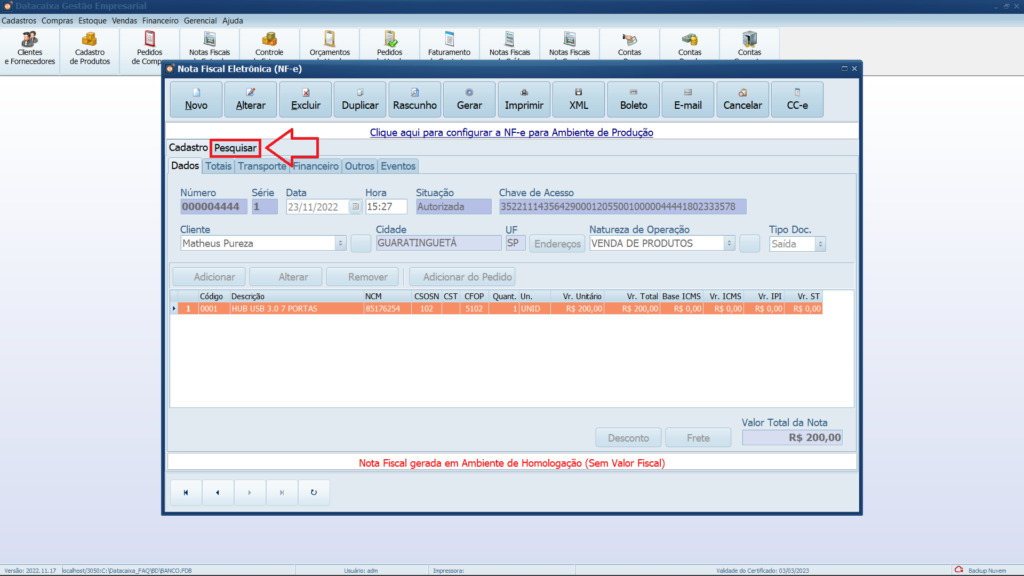
Task: Open the Data calendar picker
Action: coord(355,207)
